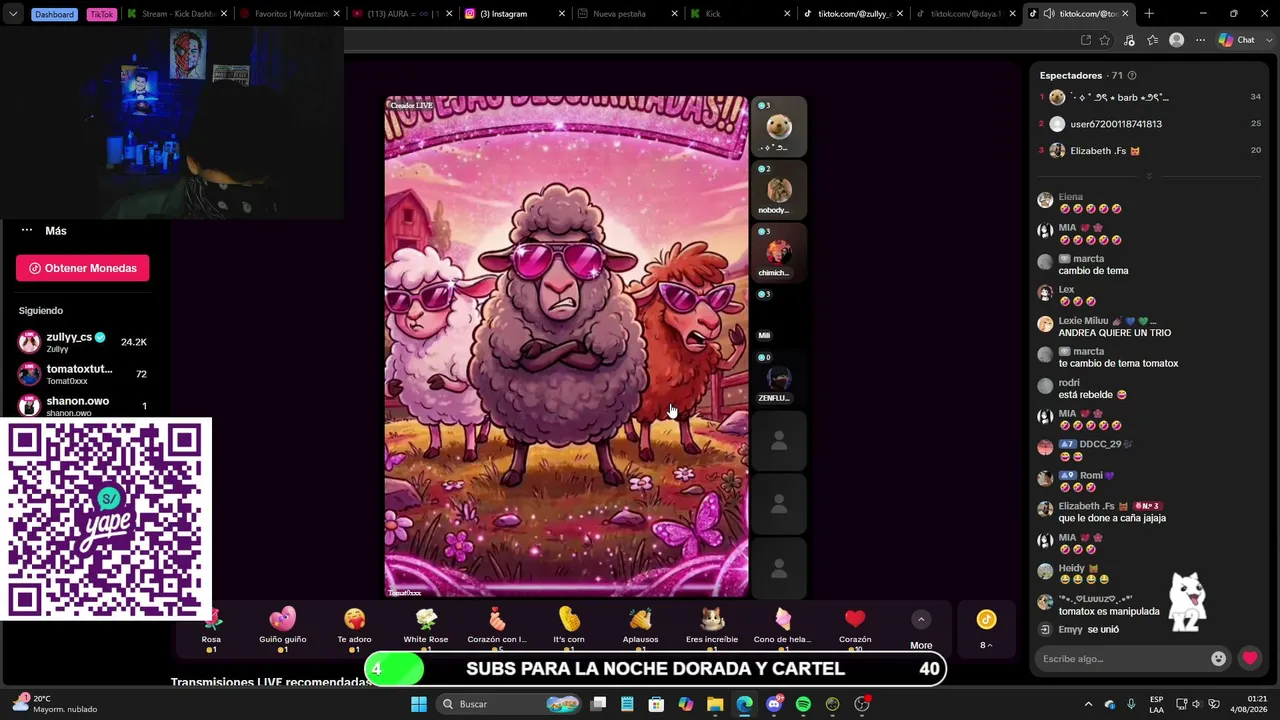Mute audio on the active TikTok tab
This screenshot has height=720, width=1280.
1048,14
